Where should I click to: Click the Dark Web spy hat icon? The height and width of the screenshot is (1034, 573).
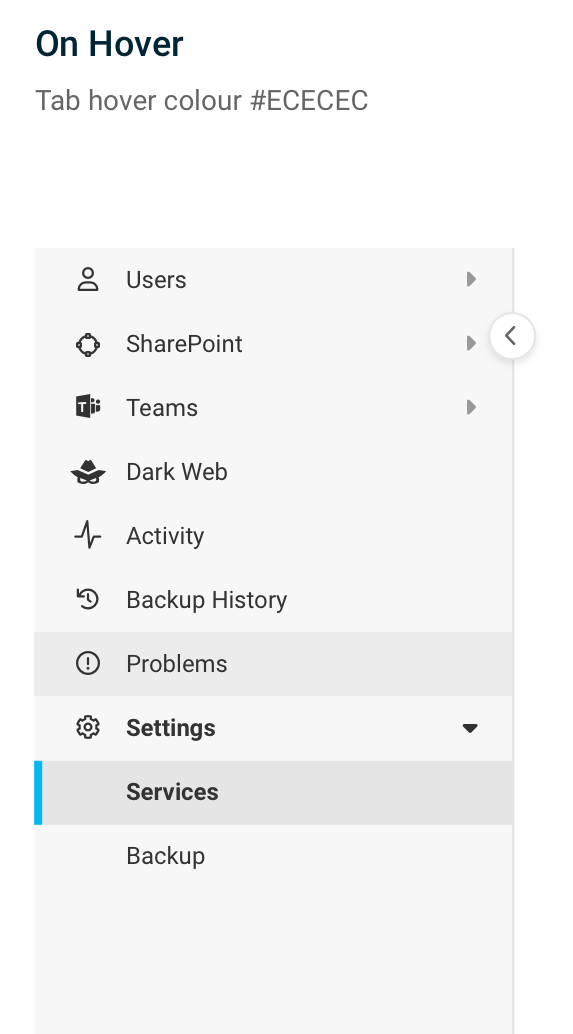(88, 472)
